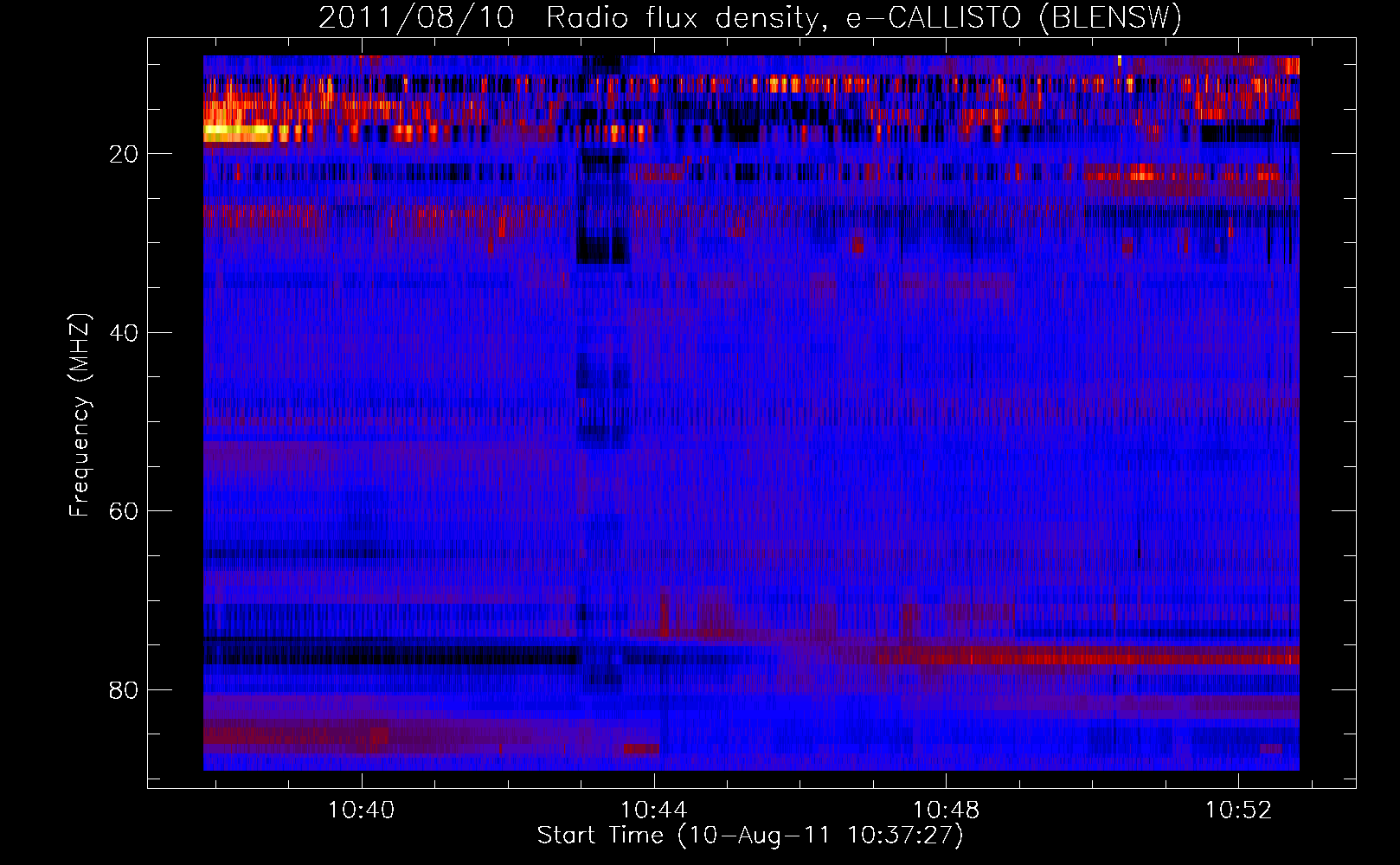1400x865 pixels.
Task: Click the 'e-CALLISTO (BLENSW)' title text
Action: pyautogui.click(x=1013, y=18)
